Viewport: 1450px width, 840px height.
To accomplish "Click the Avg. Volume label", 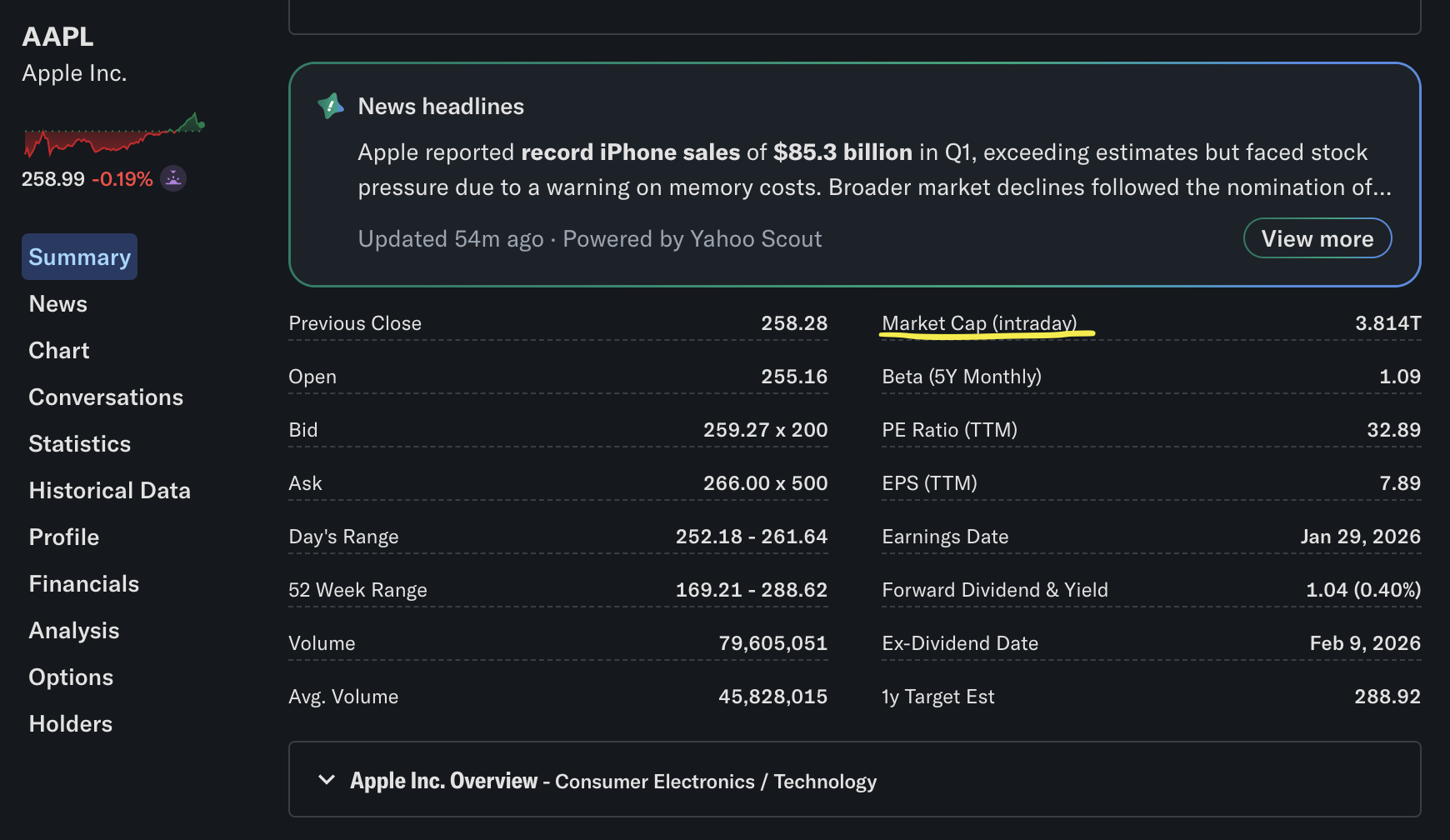I will [343, 697].
